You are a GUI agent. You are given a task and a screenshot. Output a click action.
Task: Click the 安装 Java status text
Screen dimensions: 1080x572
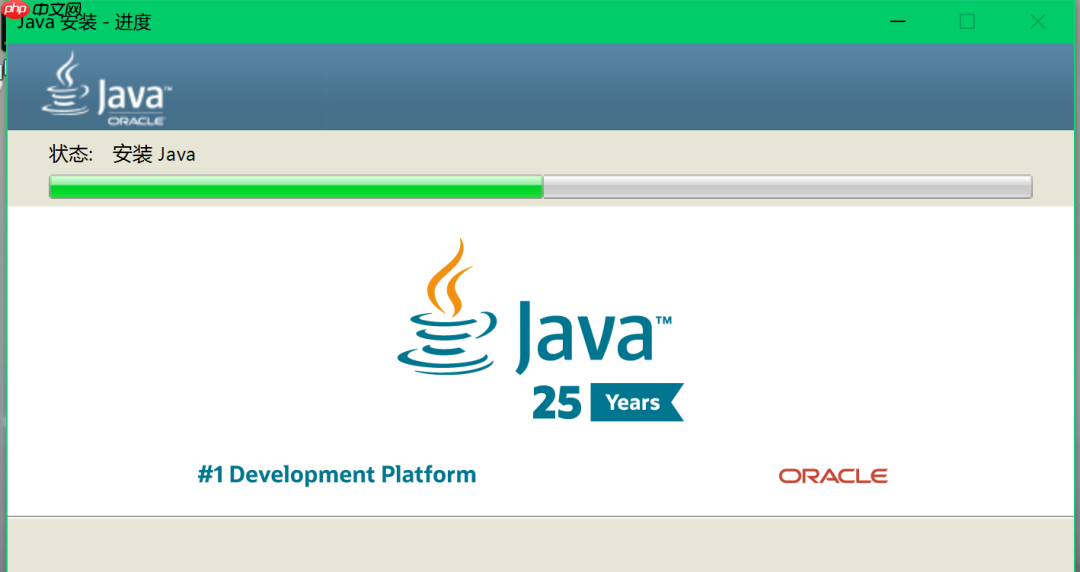click(x=154, y=154)
